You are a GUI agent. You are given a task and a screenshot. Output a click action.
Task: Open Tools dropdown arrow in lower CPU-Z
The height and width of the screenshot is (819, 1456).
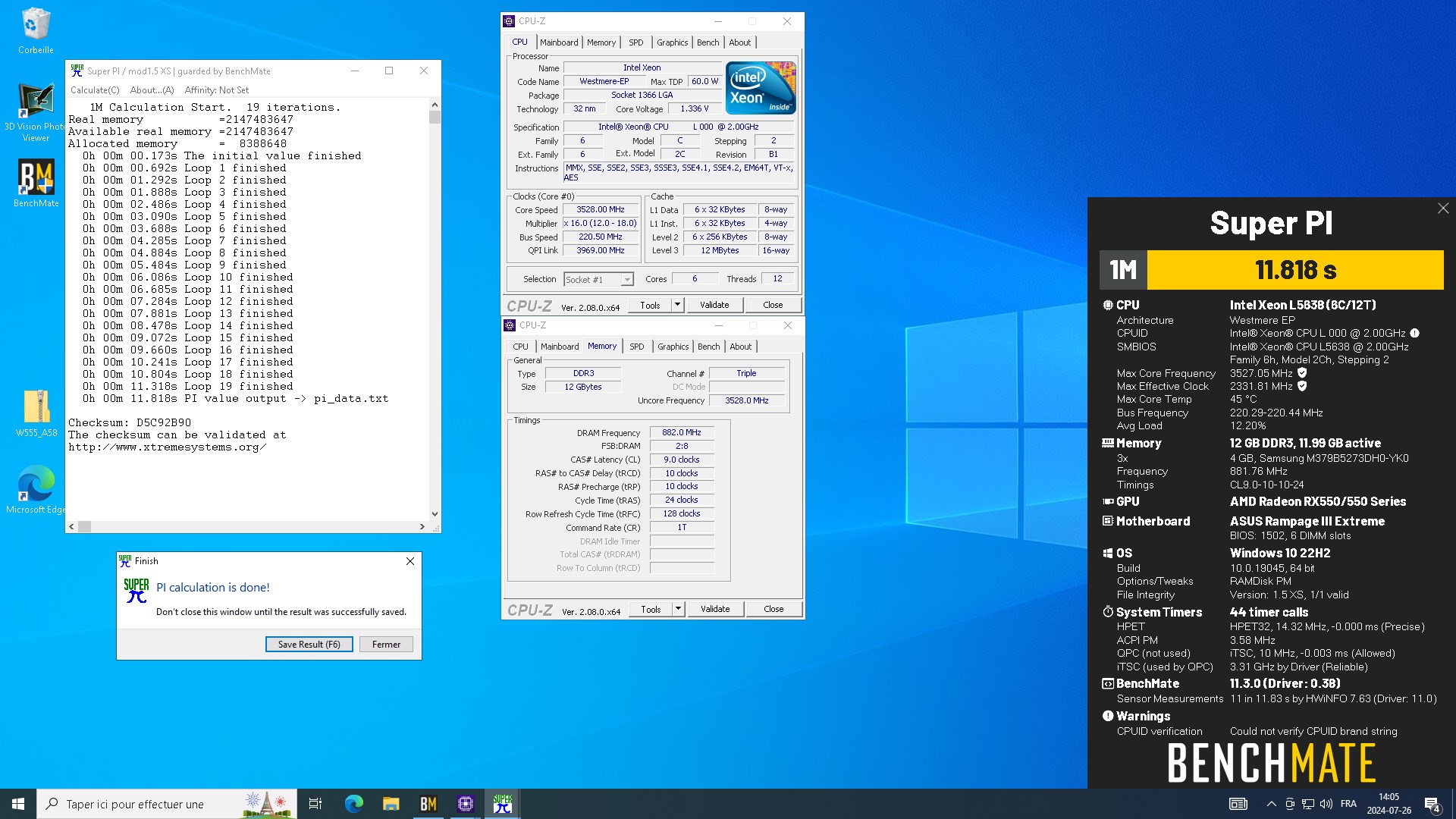678,609
